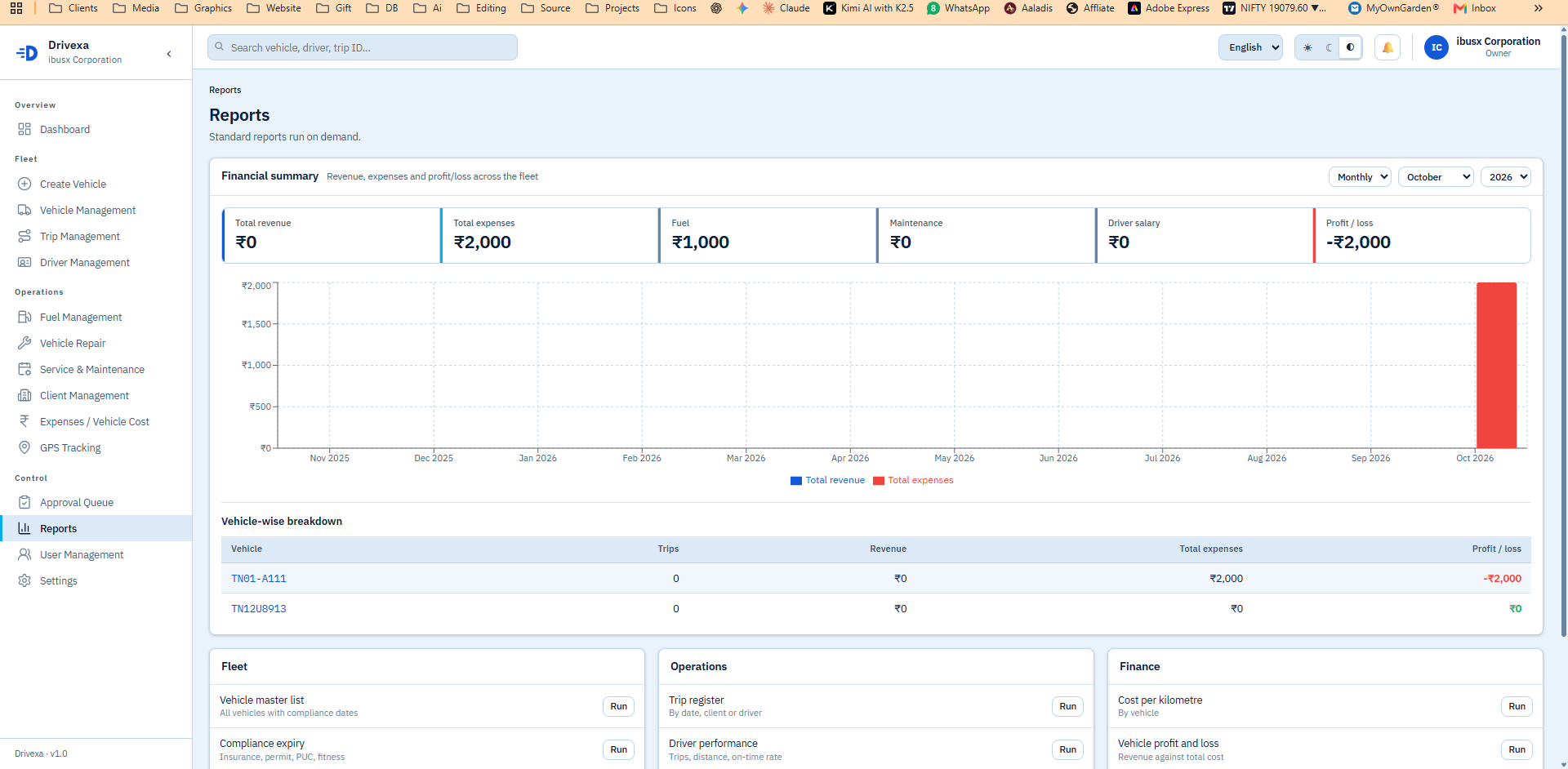1568x769 pixels.
Task: Open Fuel Management from sidebar icon
Action: click(x=24, y=317)
